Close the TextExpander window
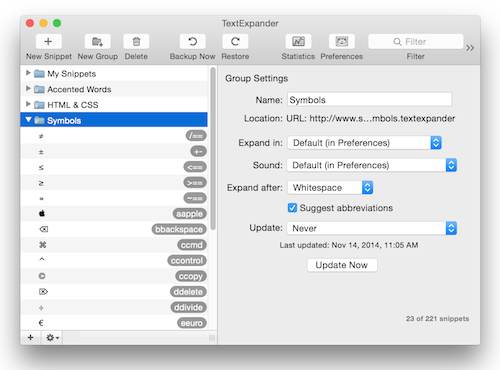 click(x=30, y=23)
